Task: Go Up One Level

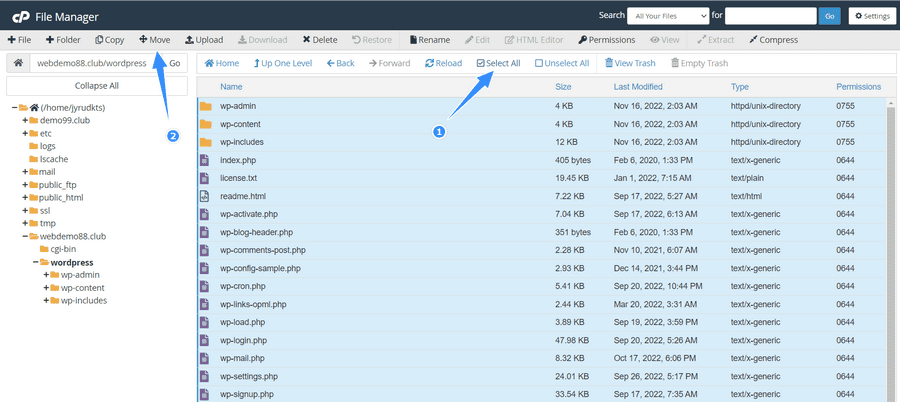Action: [x=283, y=63]
